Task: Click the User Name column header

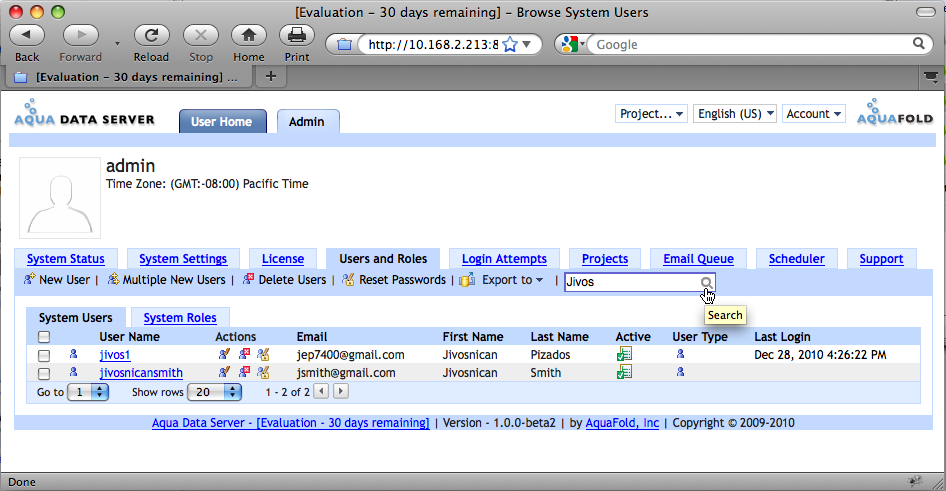Action: (129, 337)
